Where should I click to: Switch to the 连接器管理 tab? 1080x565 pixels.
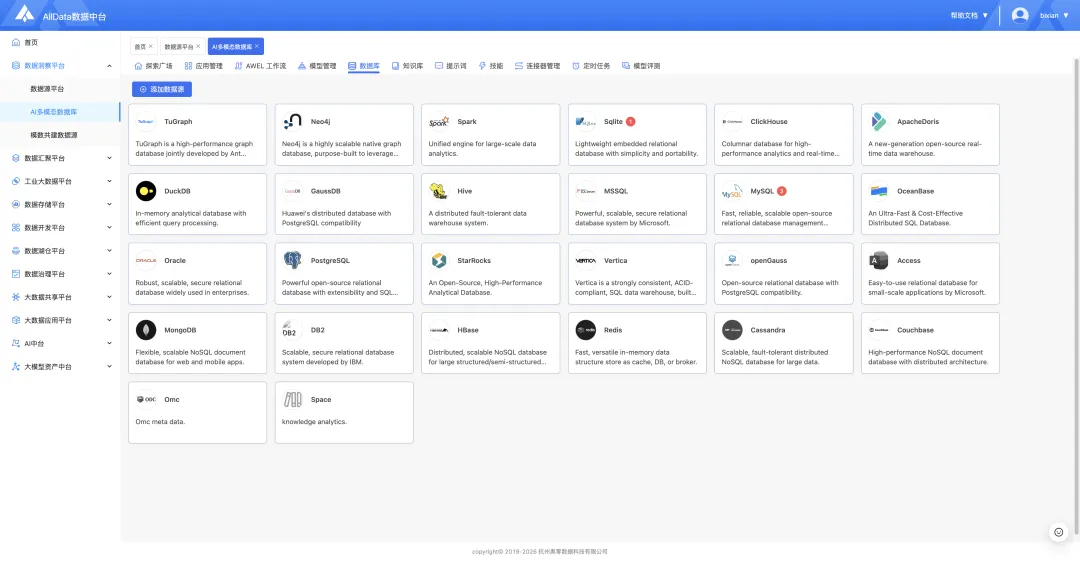point(537,66)
